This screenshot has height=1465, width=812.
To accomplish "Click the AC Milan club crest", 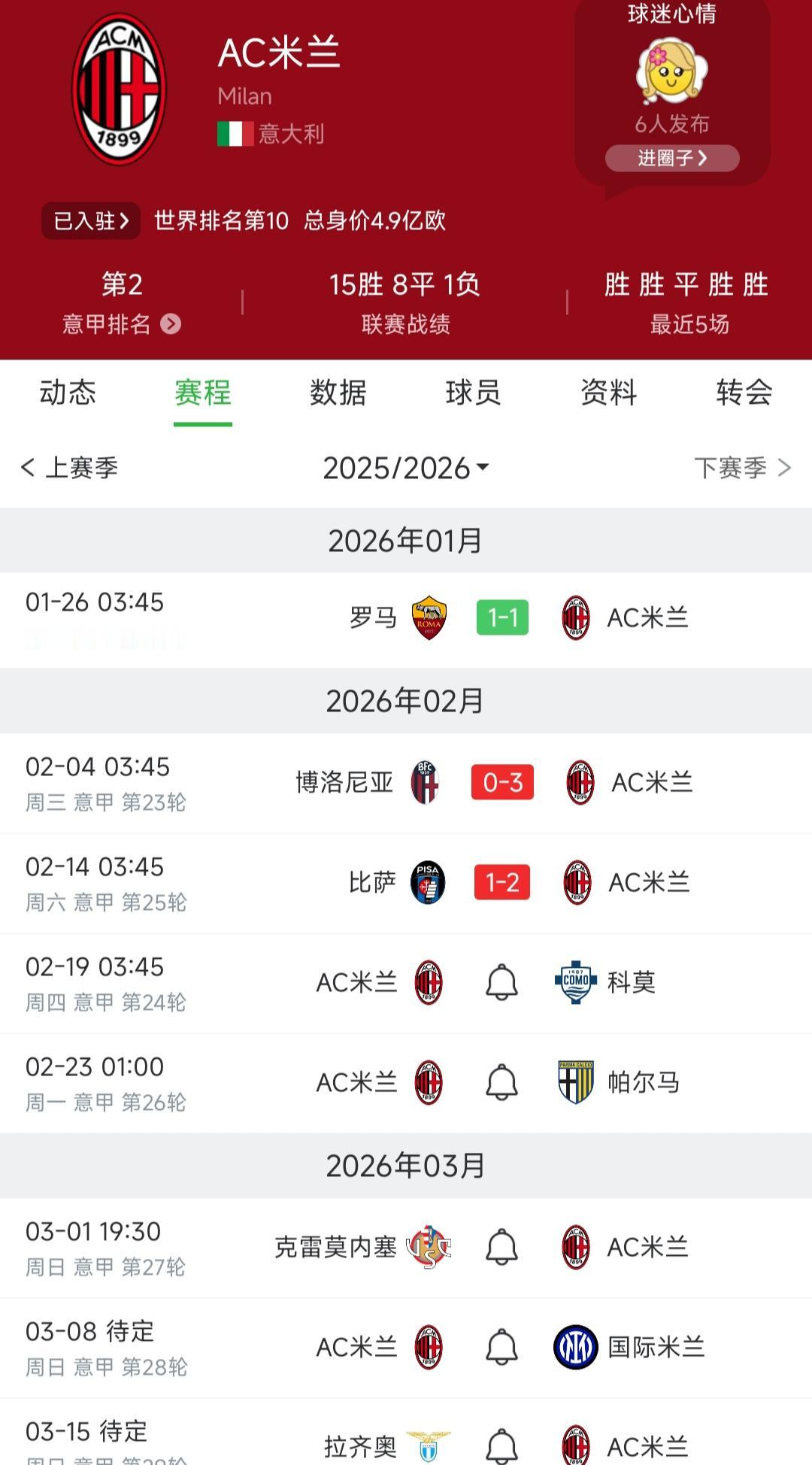I will click(119, 89).
